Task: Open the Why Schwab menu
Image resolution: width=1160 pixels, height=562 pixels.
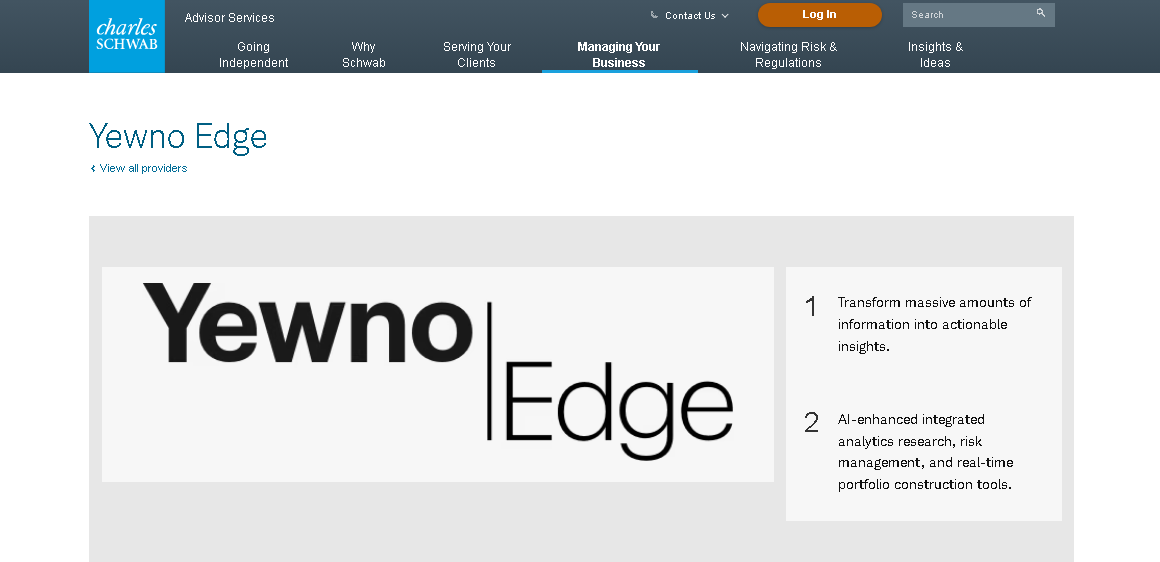Action: pos(363,55)
